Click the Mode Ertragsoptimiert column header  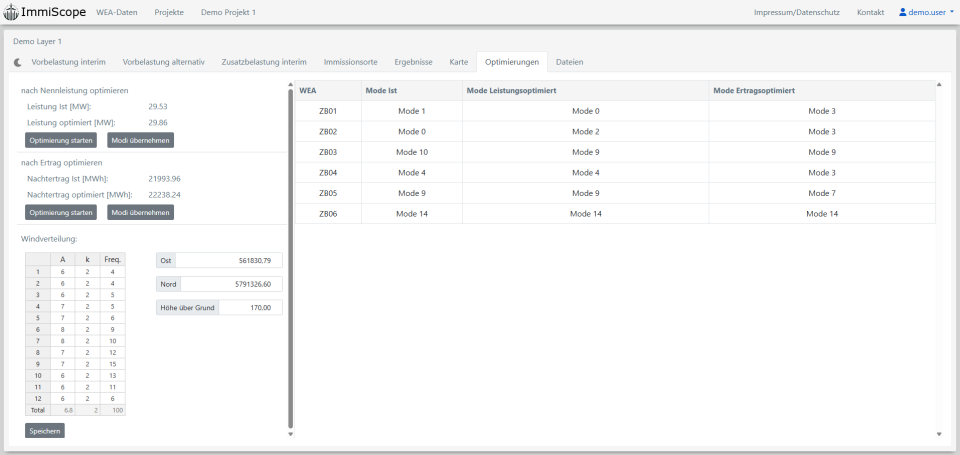point(822,91)
